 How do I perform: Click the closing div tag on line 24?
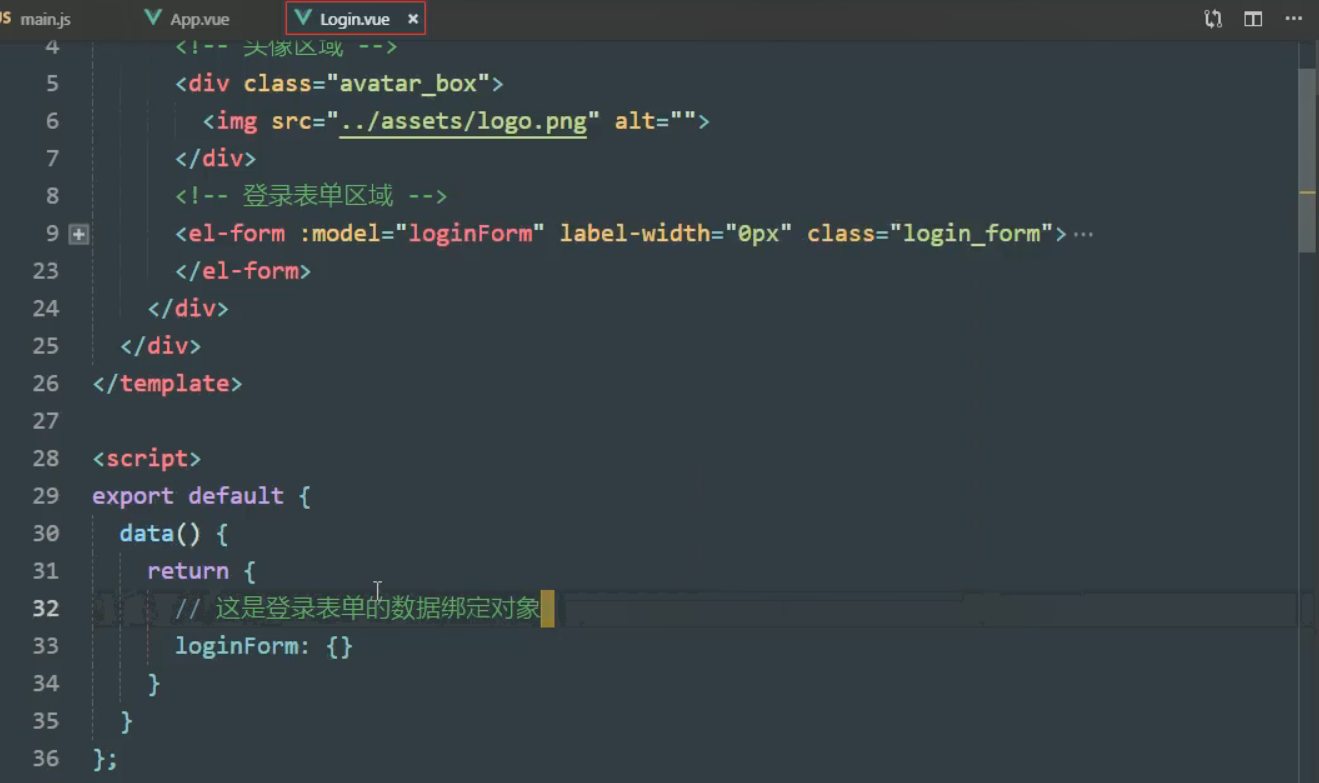(188, 309)
